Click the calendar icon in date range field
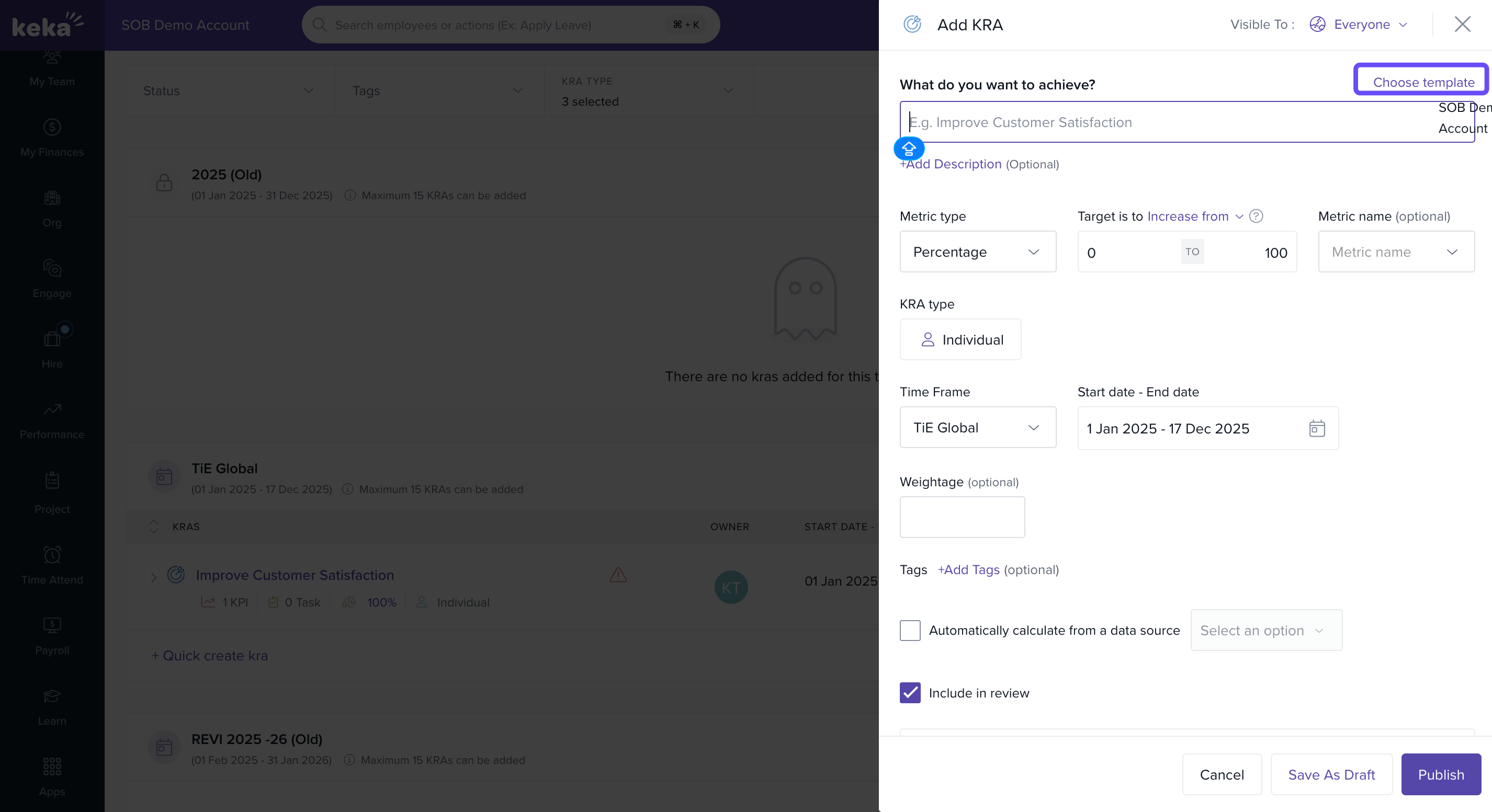This screenshot has height=812, width=1492. pyautogui.click(x=1317, y=428)
